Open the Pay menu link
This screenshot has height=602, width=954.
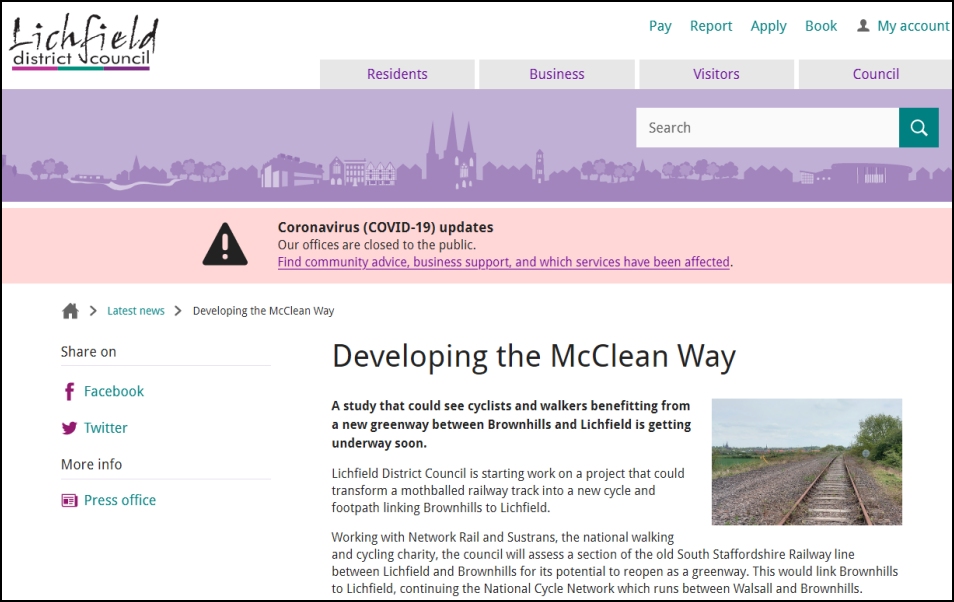660,26
